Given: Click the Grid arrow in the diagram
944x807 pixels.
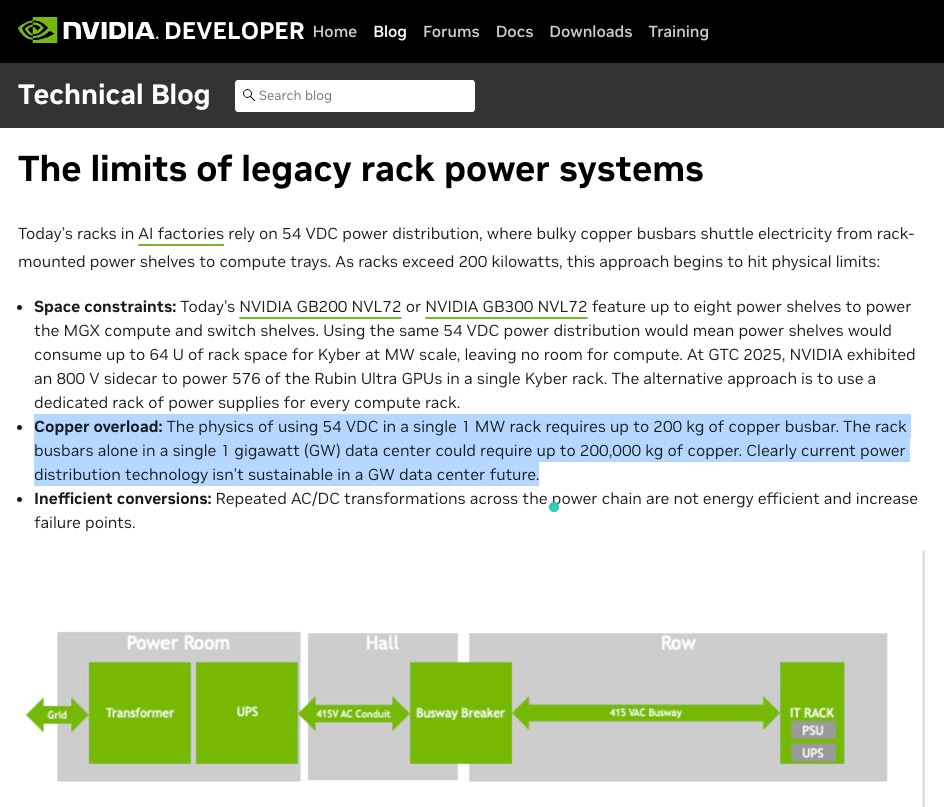Looking at the screenshot, I should (57, 715).
